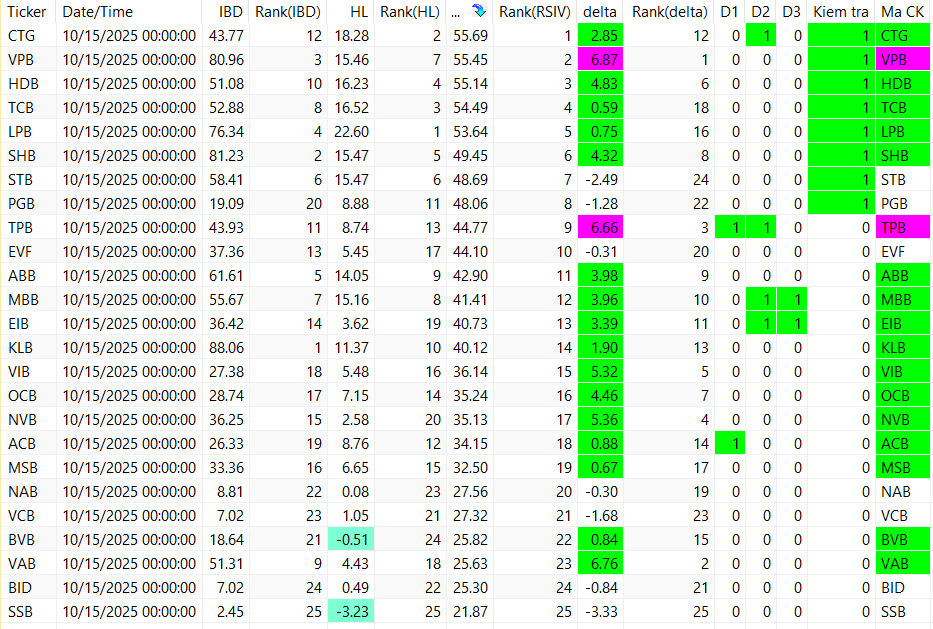Select CTG in the Ticker column
The image size is (933, 629).
21,36
